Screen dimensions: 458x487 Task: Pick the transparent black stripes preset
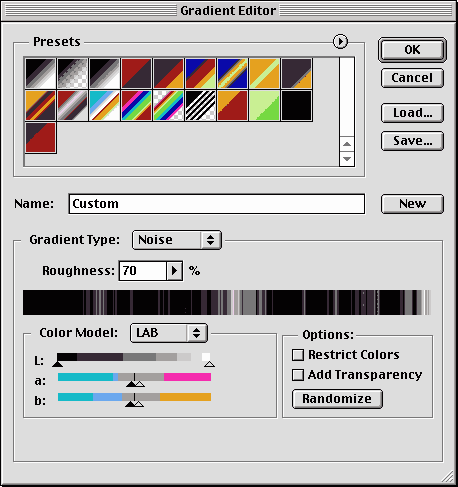point(200,106)
